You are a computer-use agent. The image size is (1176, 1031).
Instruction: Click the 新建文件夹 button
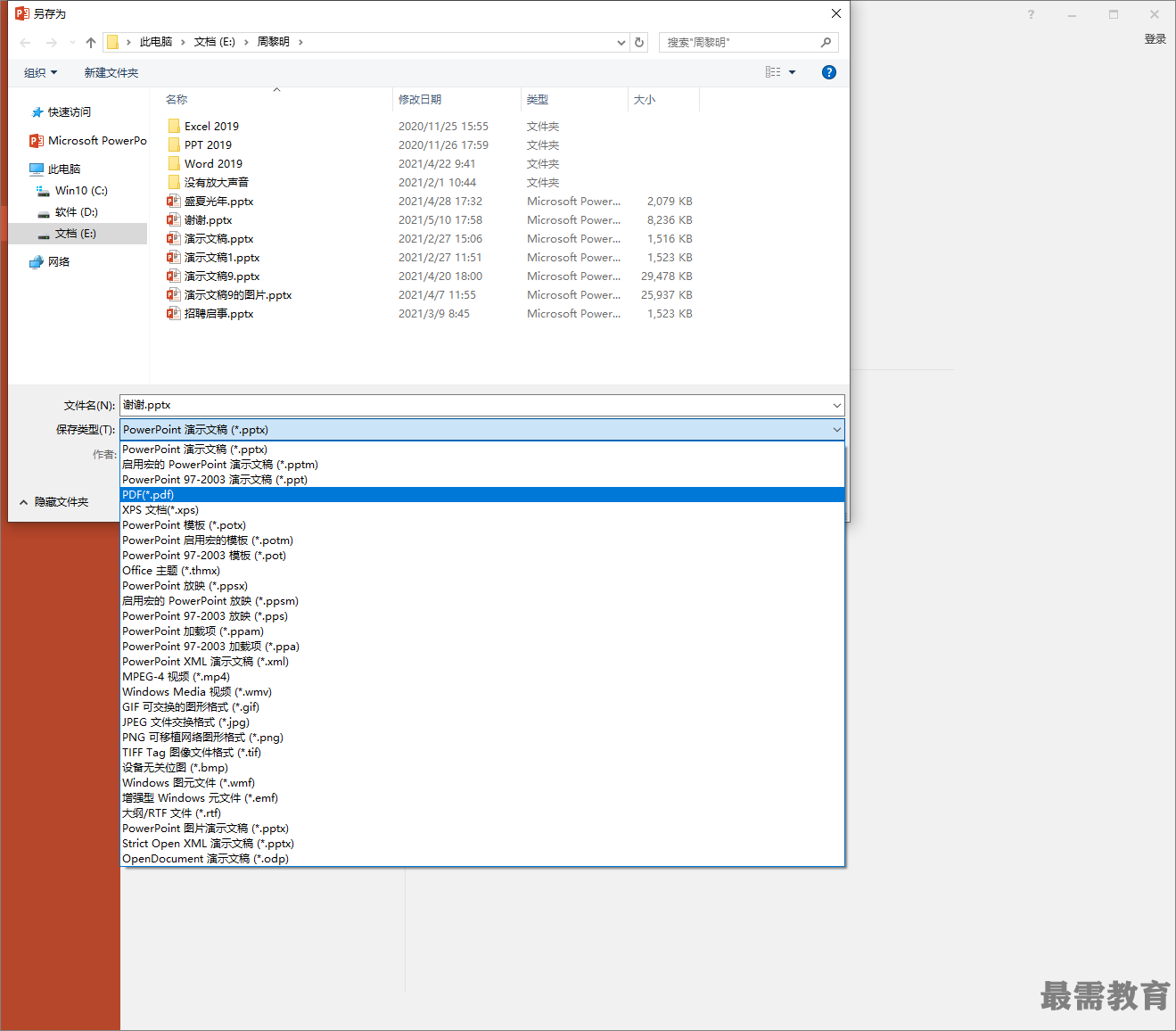click(x=111, y=72)
